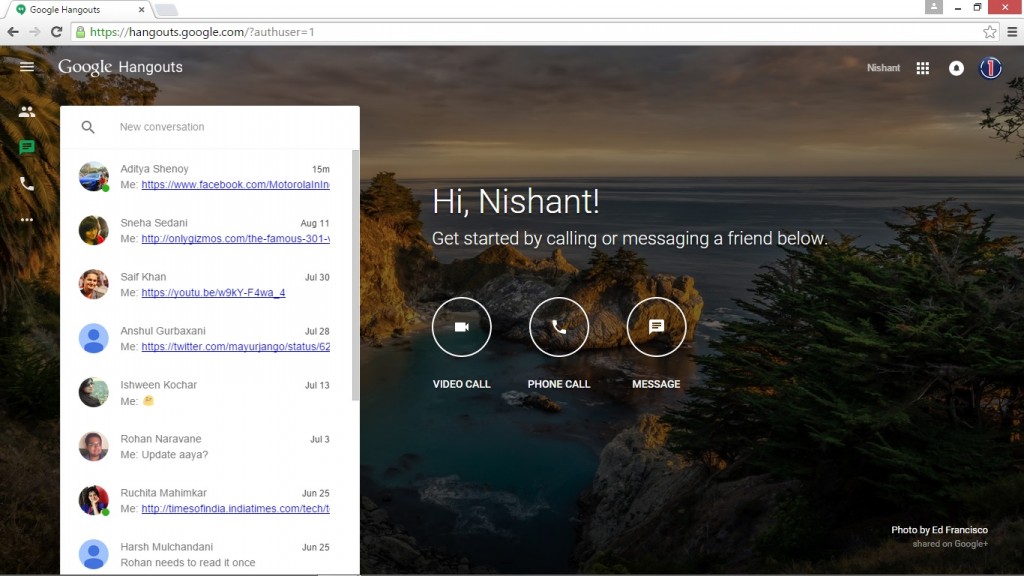Go forward in browser history

[35, 32]
